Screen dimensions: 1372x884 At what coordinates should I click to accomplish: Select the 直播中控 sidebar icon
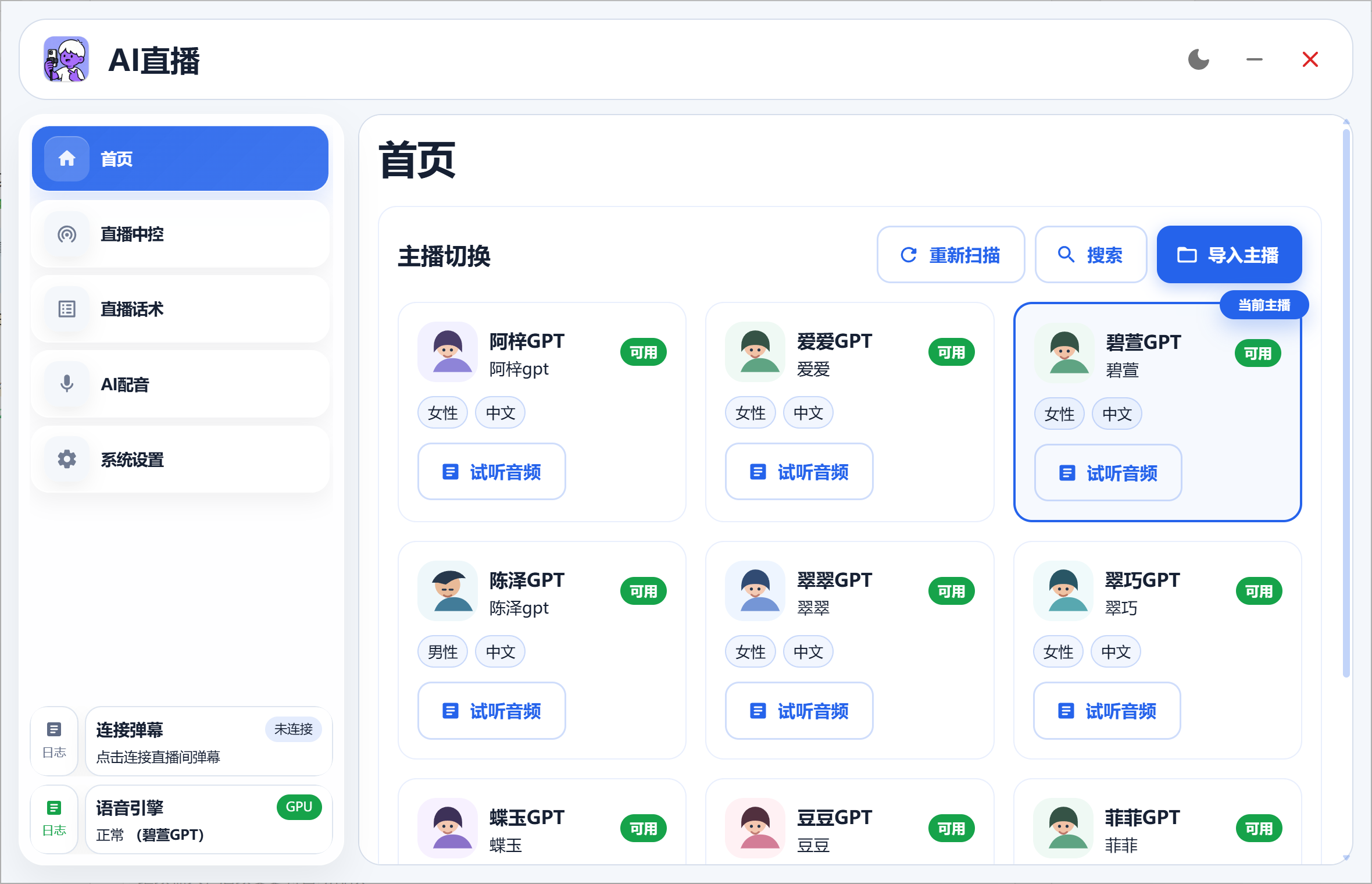[x=66, y=234]
